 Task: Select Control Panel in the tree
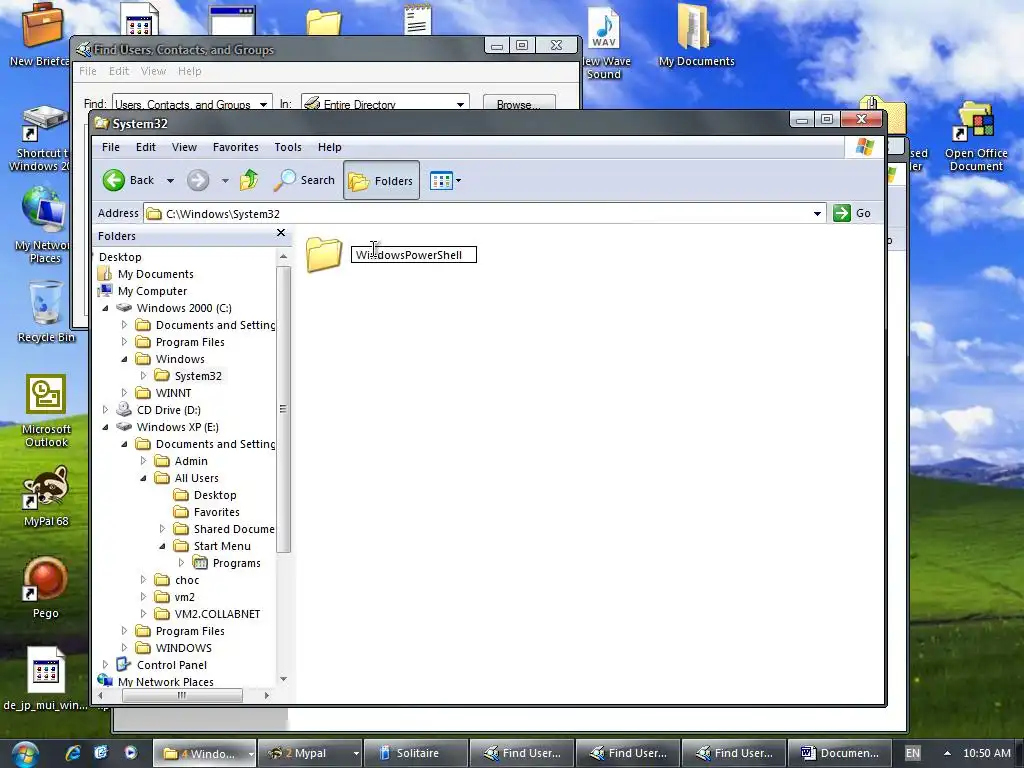click(172, 665)
